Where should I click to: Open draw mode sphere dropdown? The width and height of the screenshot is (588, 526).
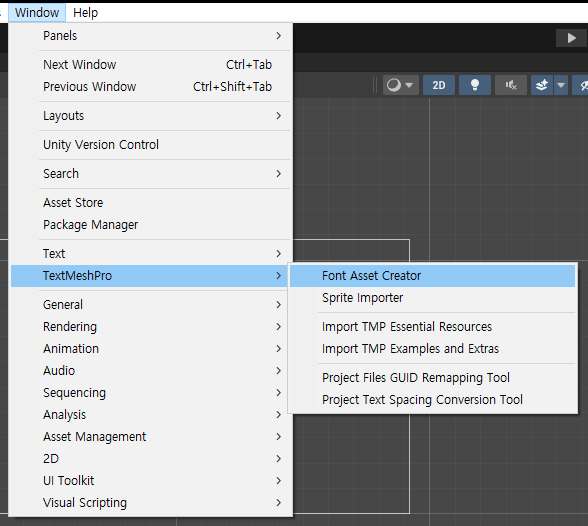tap(400, 85)
